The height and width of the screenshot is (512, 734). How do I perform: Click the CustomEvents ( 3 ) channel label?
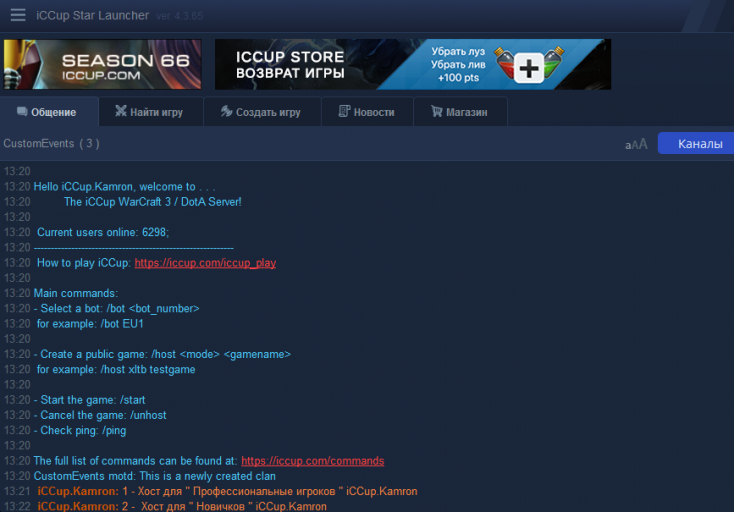click(x=51, y=144)
